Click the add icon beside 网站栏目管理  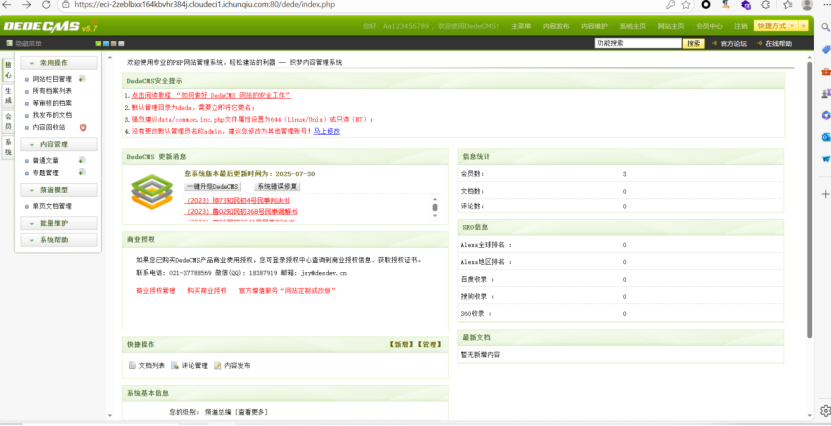click(82, 78)
